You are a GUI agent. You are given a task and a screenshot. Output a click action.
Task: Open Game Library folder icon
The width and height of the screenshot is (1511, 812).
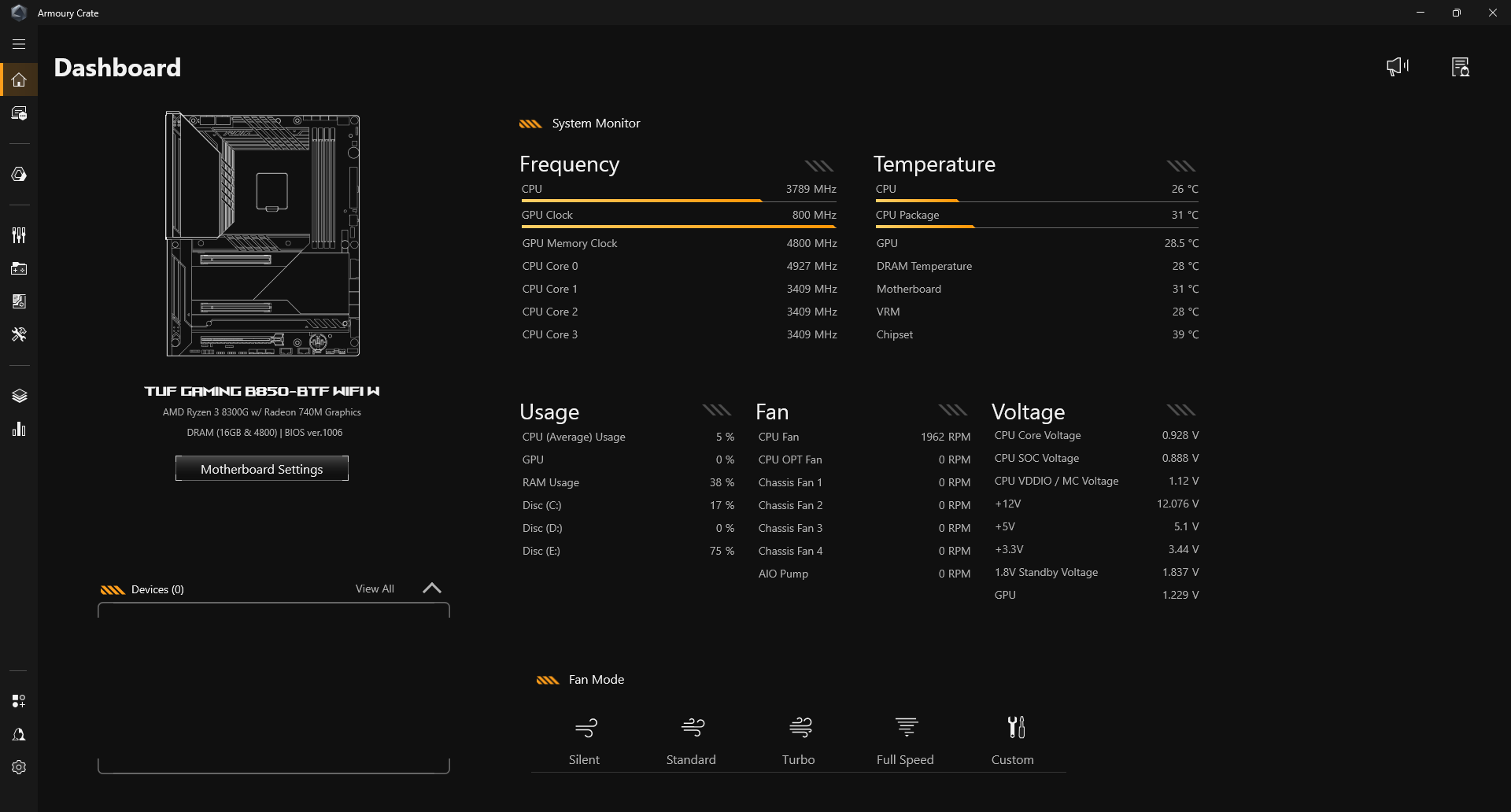pyautogui.click(x=19, y=268)
